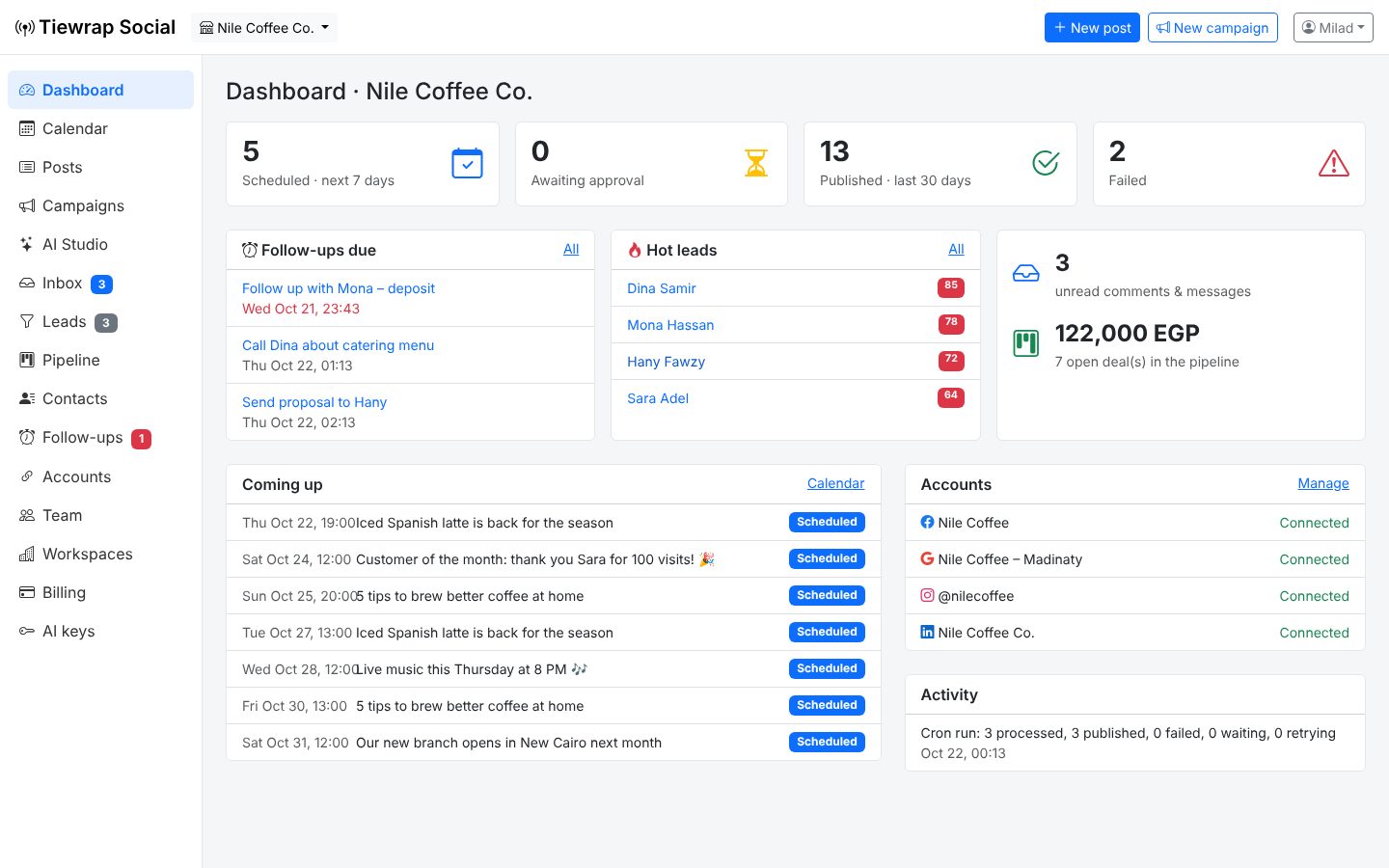Click Scheduled badge for Sat Oct 31 post
1389x868 pixels.
[827, 742]
